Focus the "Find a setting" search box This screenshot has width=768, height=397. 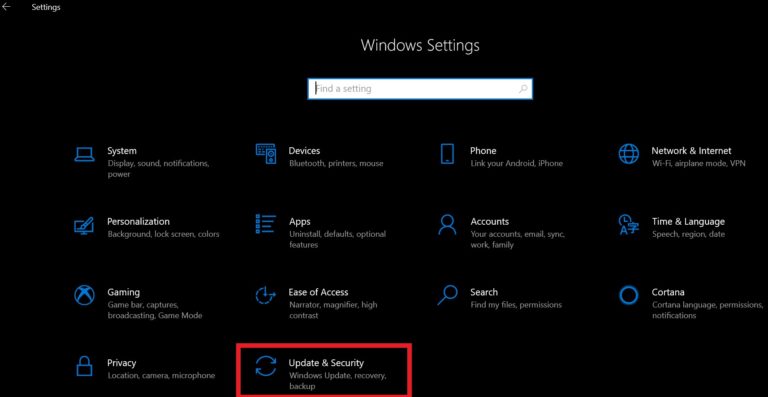click(420, 89)
